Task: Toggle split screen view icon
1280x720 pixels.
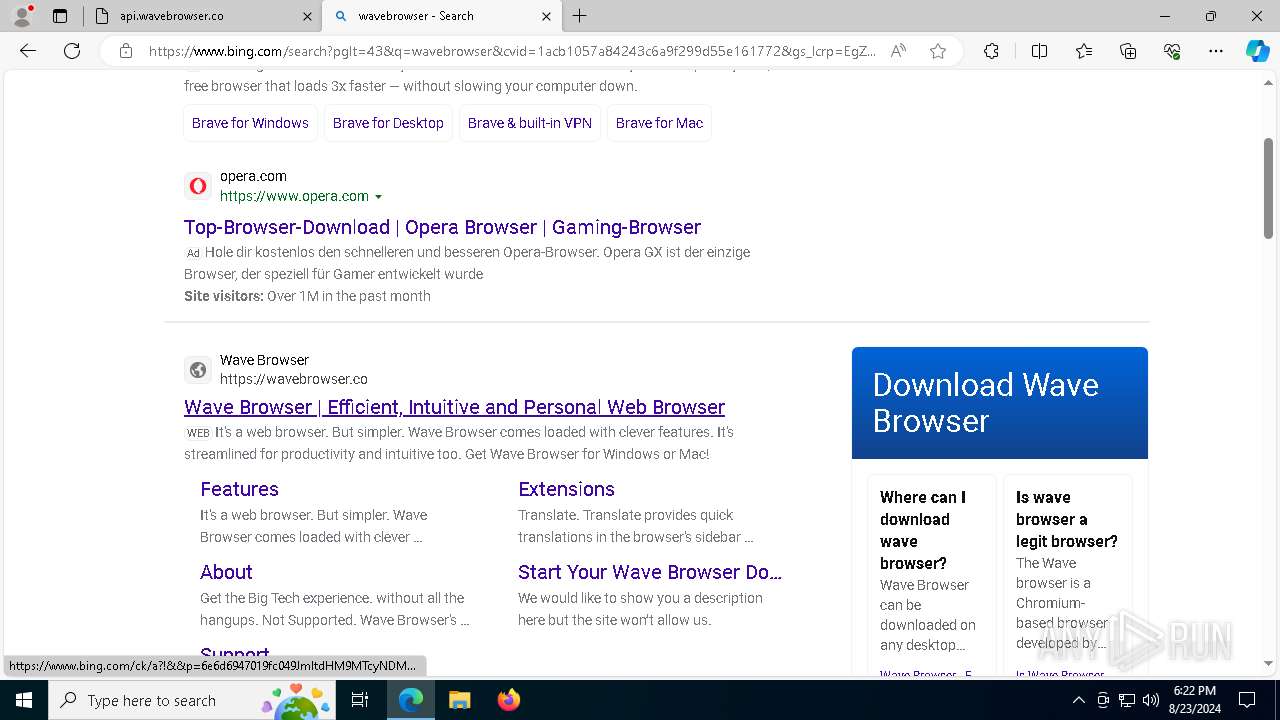Action: [1039, 51]
